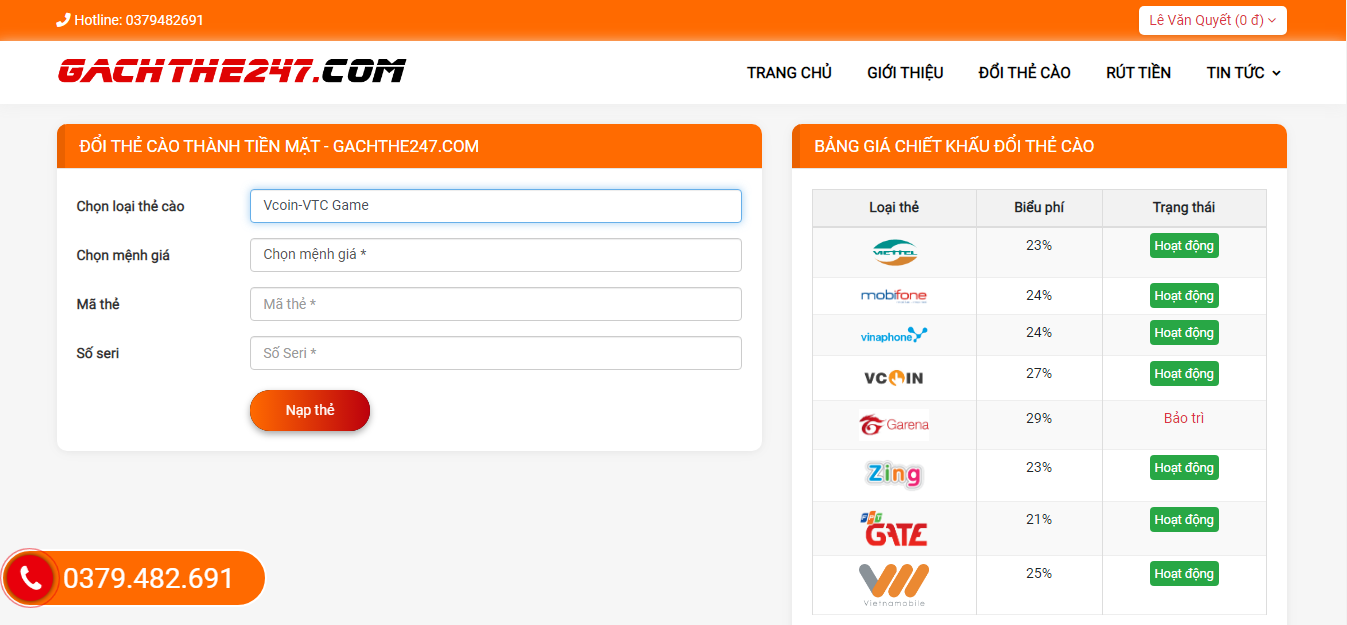Open the ĐỔI THẺ CÀO menu item
This screenshot has width=1347, height=625.
(1024, 72)
